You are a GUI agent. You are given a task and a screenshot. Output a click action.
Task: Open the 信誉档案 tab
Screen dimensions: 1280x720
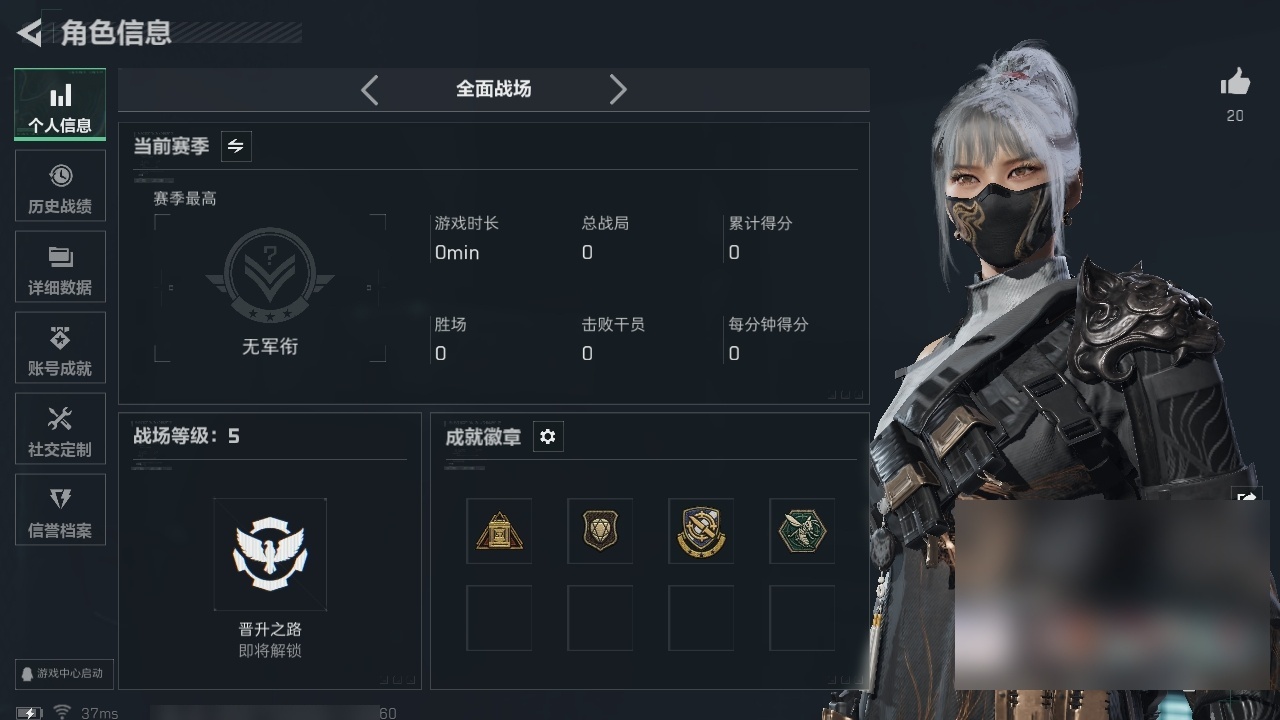click(60, 509)
